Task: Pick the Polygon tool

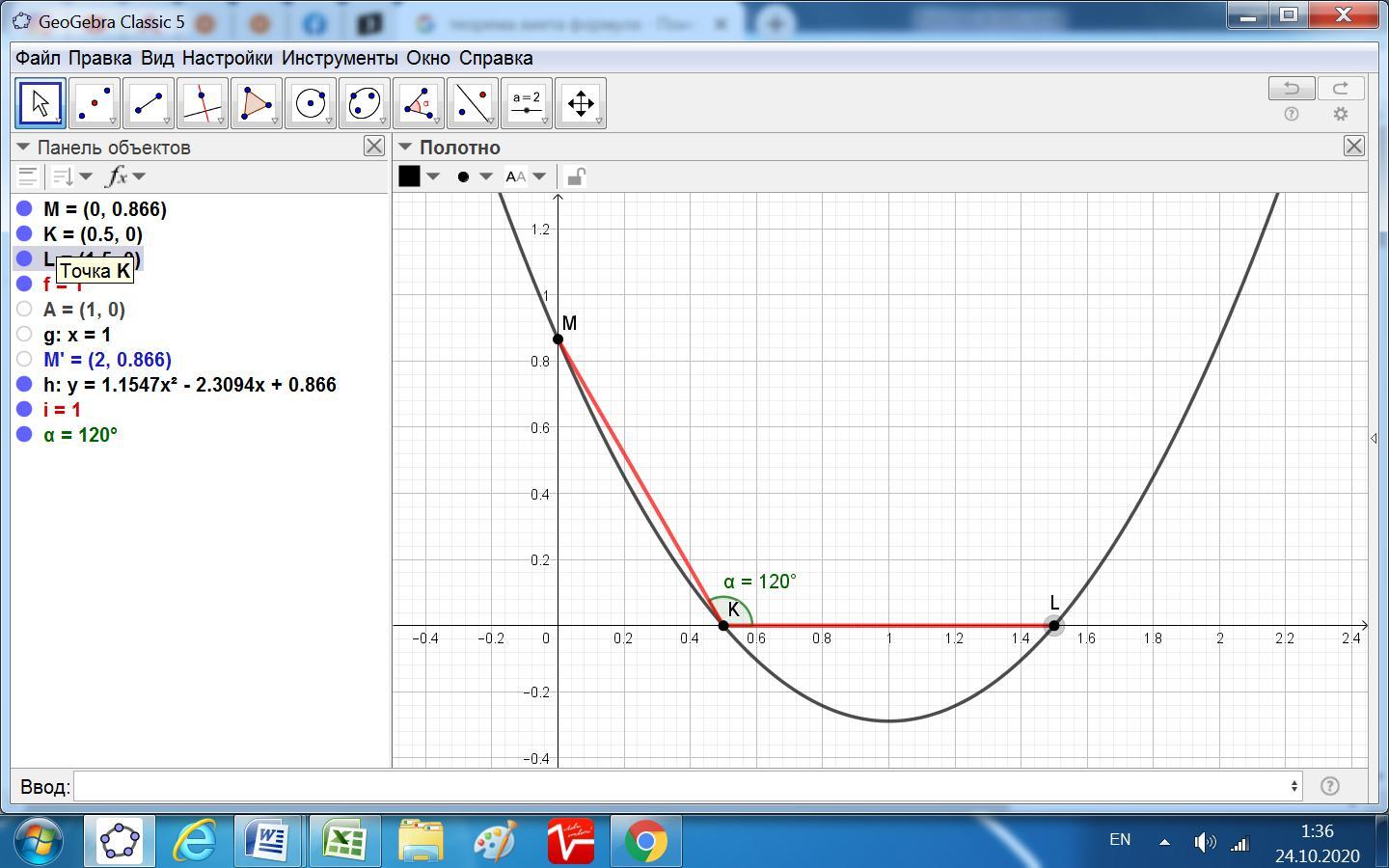Action: tap(257, 103)
